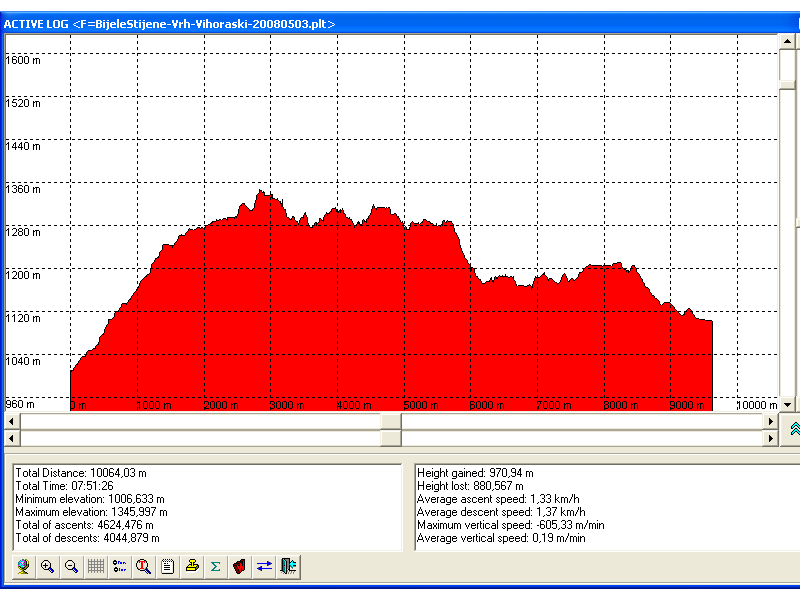Click the blue swap arrows icon
The width and height of the screenshot is (800, 600).
[264, 566]
